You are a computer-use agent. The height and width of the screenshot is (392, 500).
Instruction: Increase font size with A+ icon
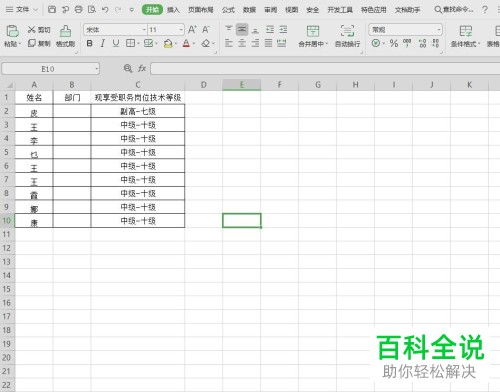(x=192, y=30)
